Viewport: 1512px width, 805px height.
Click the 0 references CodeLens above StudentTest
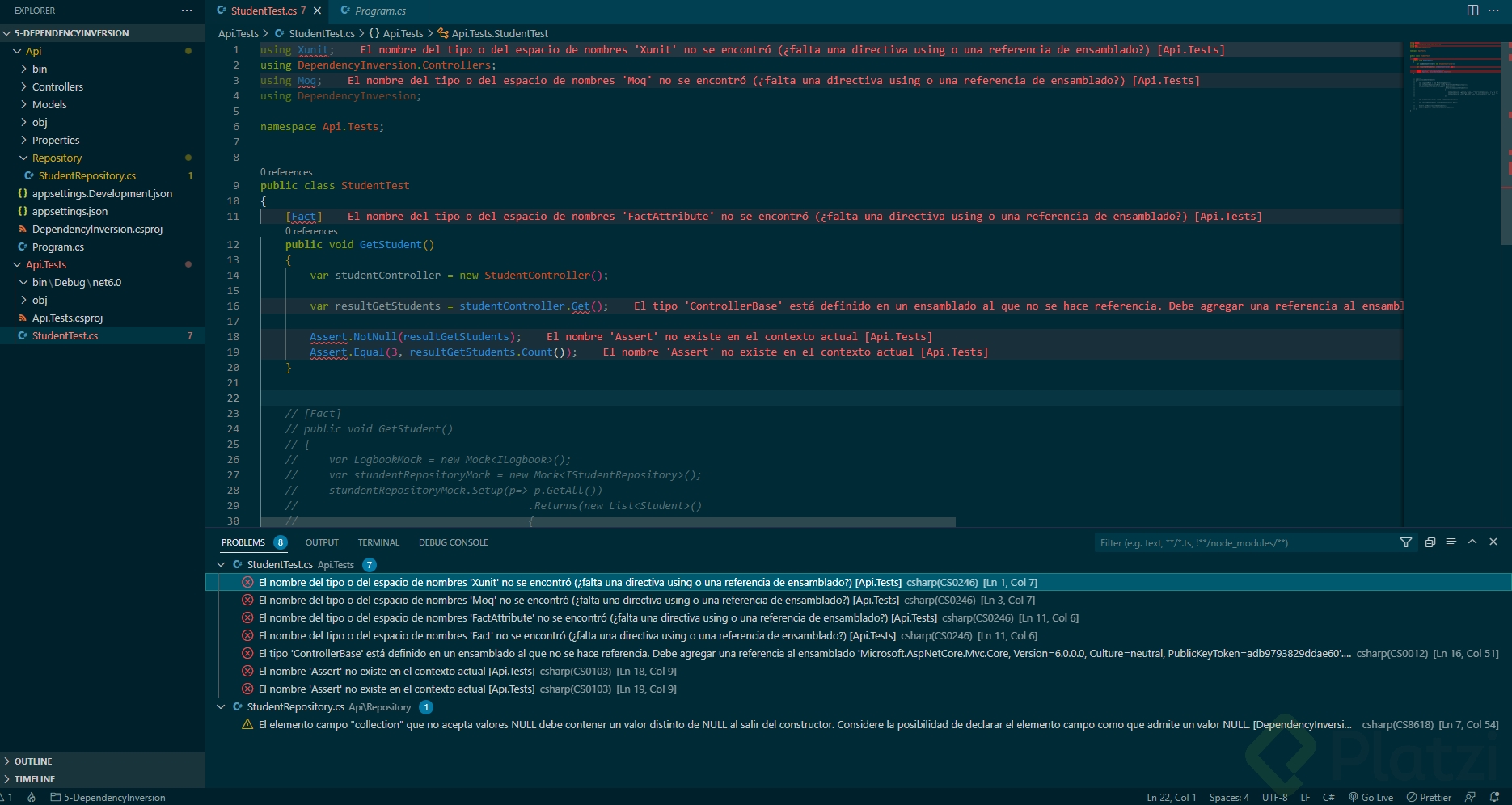[285, 172]
